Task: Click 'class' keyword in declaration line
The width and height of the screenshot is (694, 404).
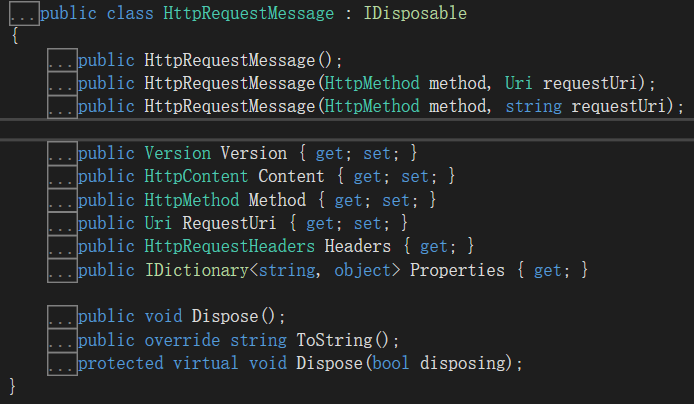Action: coord(130,13)
